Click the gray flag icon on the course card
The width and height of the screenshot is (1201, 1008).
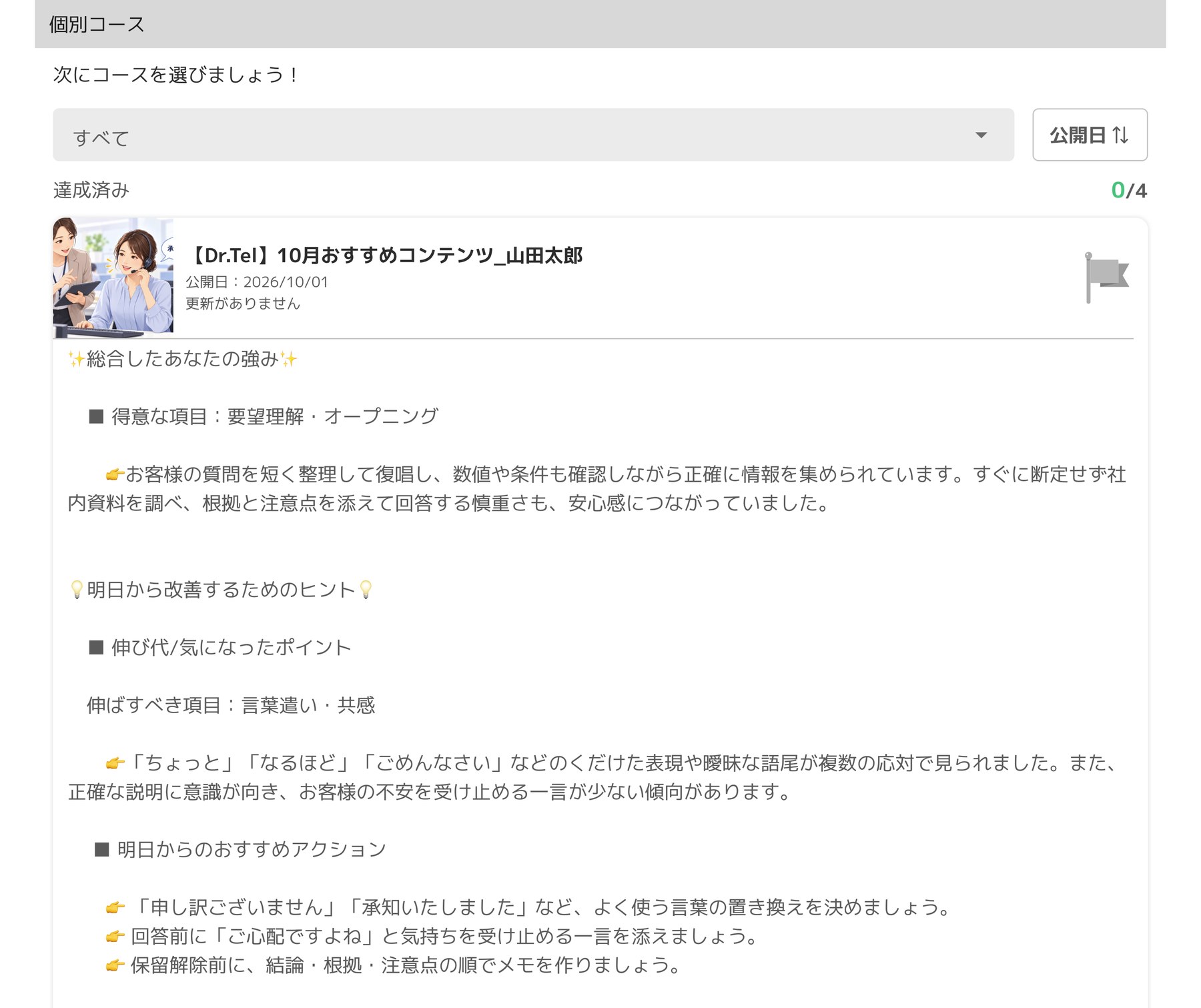coord(1107,278)
